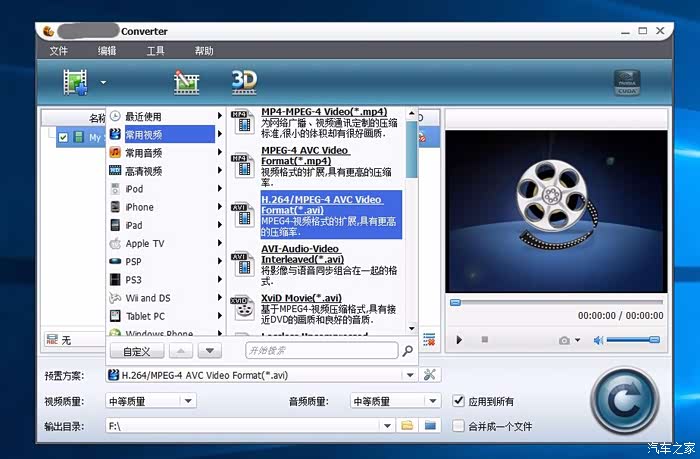Viewport: 700px width, 459px height.
Task: Click the snapshot camera icon
Action: click(x=565, y=340)
